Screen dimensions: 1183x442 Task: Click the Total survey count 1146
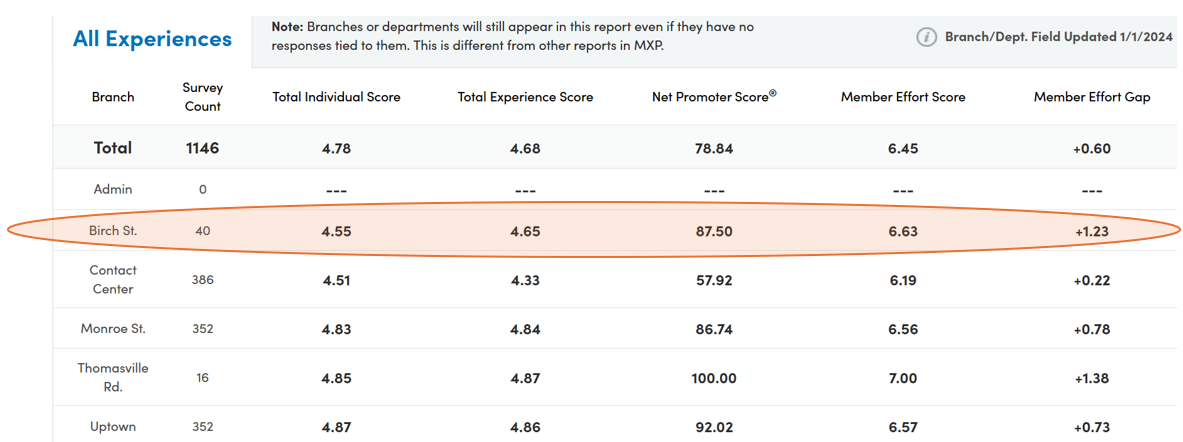202,148
